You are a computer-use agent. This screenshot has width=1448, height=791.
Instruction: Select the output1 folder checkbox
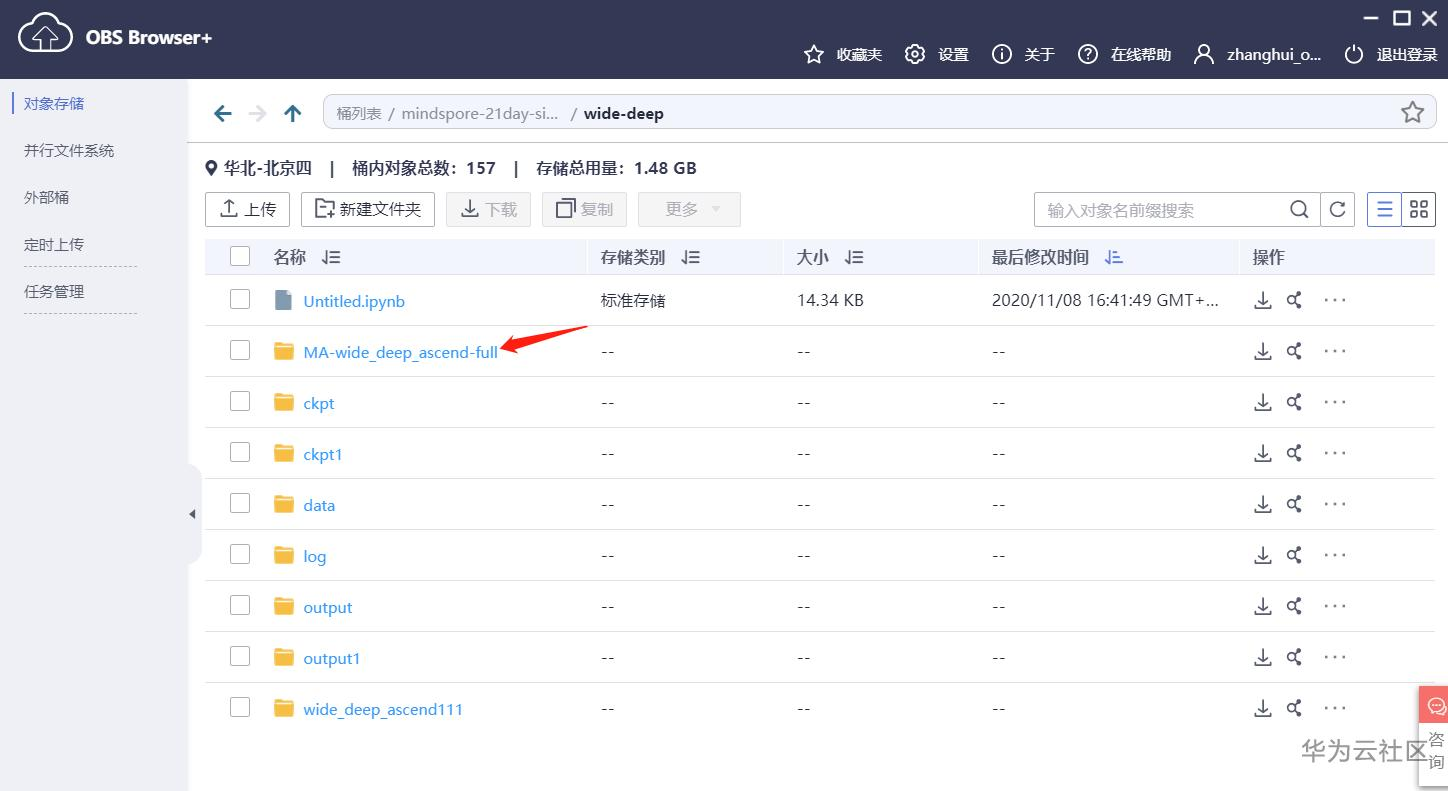[x=240, y=656]
